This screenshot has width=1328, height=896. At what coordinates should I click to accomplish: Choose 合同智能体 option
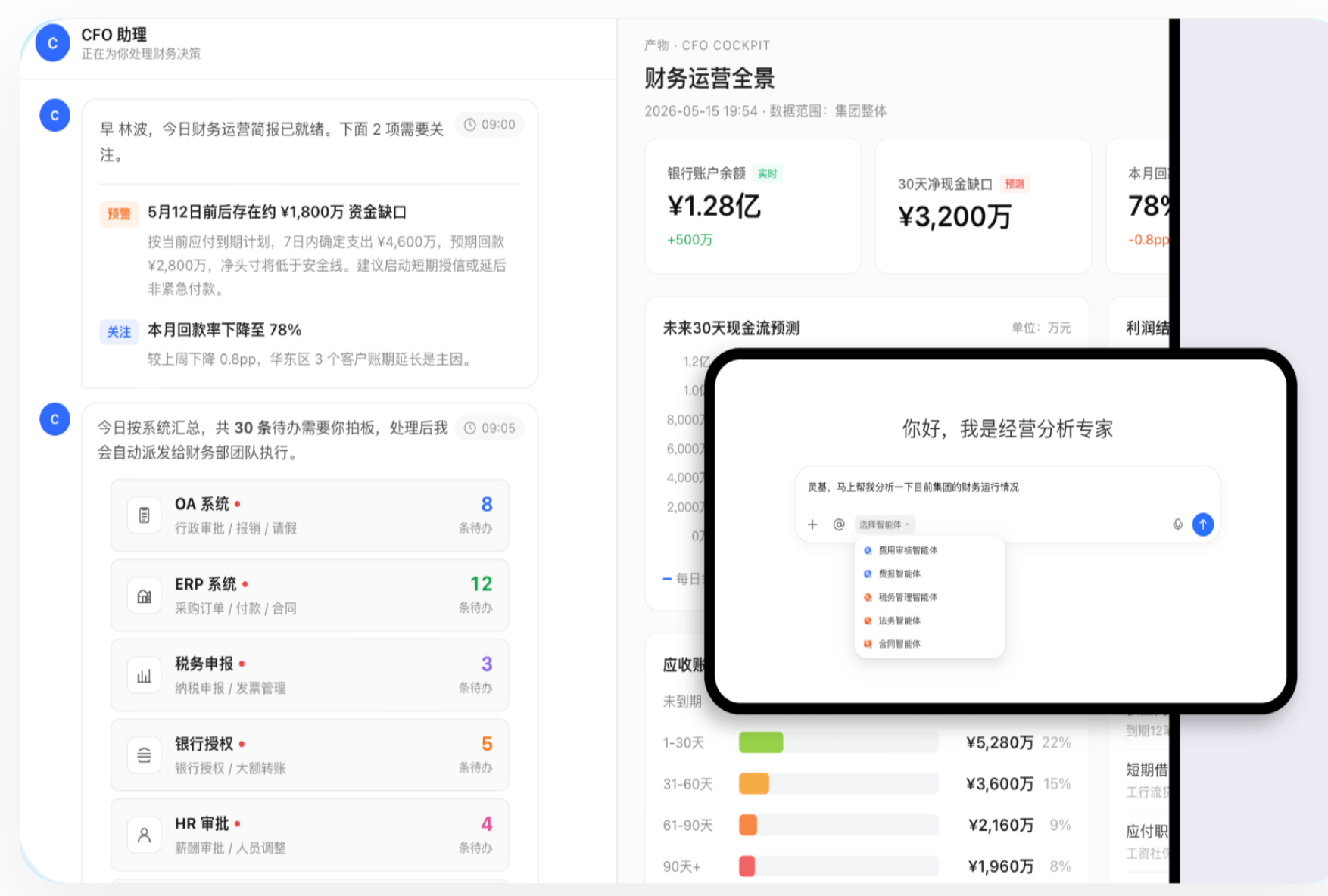929,645
